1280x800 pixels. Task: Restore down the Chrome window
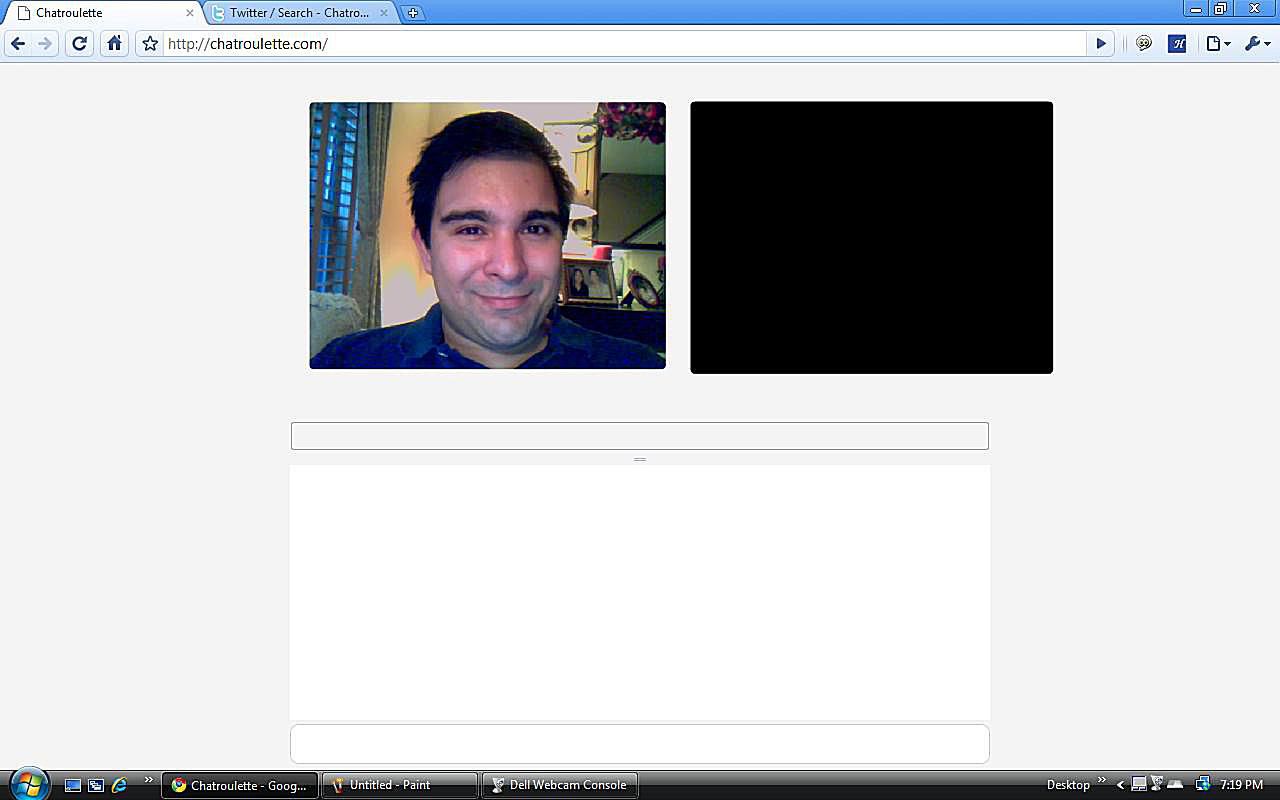pyautogui.click(x=1221, y=8)
